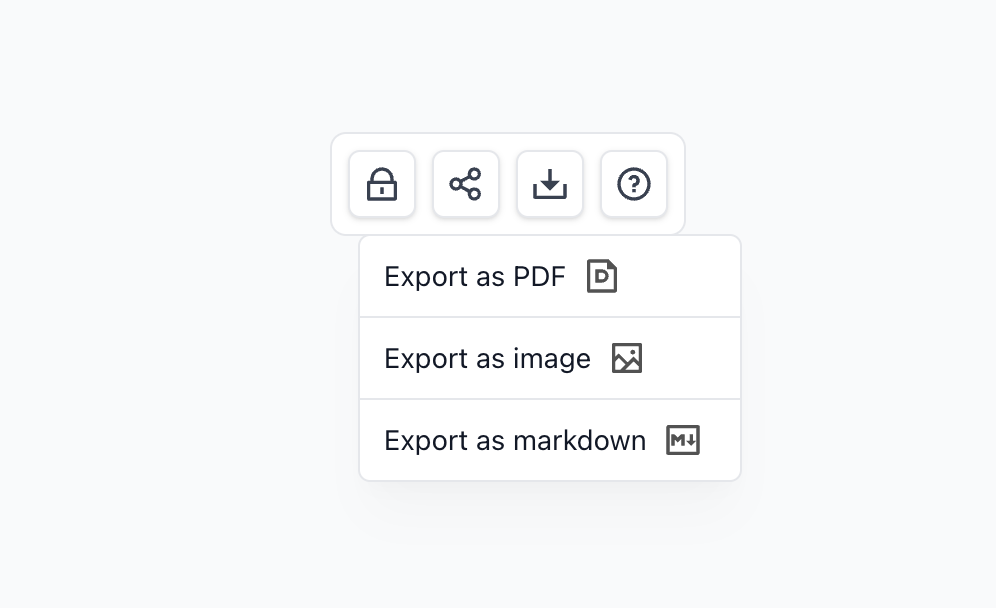996x608 pixels.
Task: Get help from the circled question mark
Action: click(634, 184)
